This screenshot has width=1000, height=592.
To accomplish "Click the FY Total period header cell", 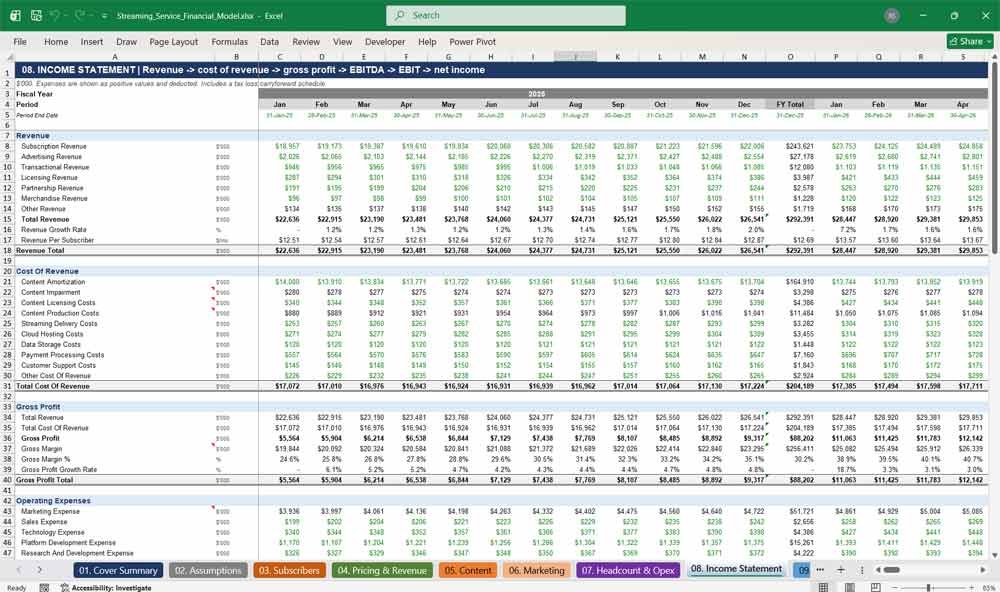I will tap(790, 104).
